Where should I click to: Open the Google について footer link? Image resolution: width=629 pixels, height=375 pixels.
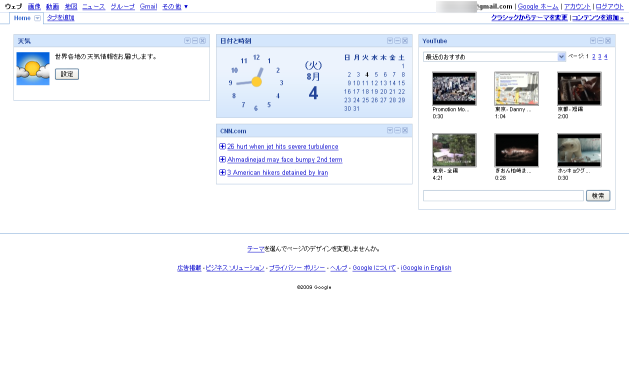(x=374, y=268)
